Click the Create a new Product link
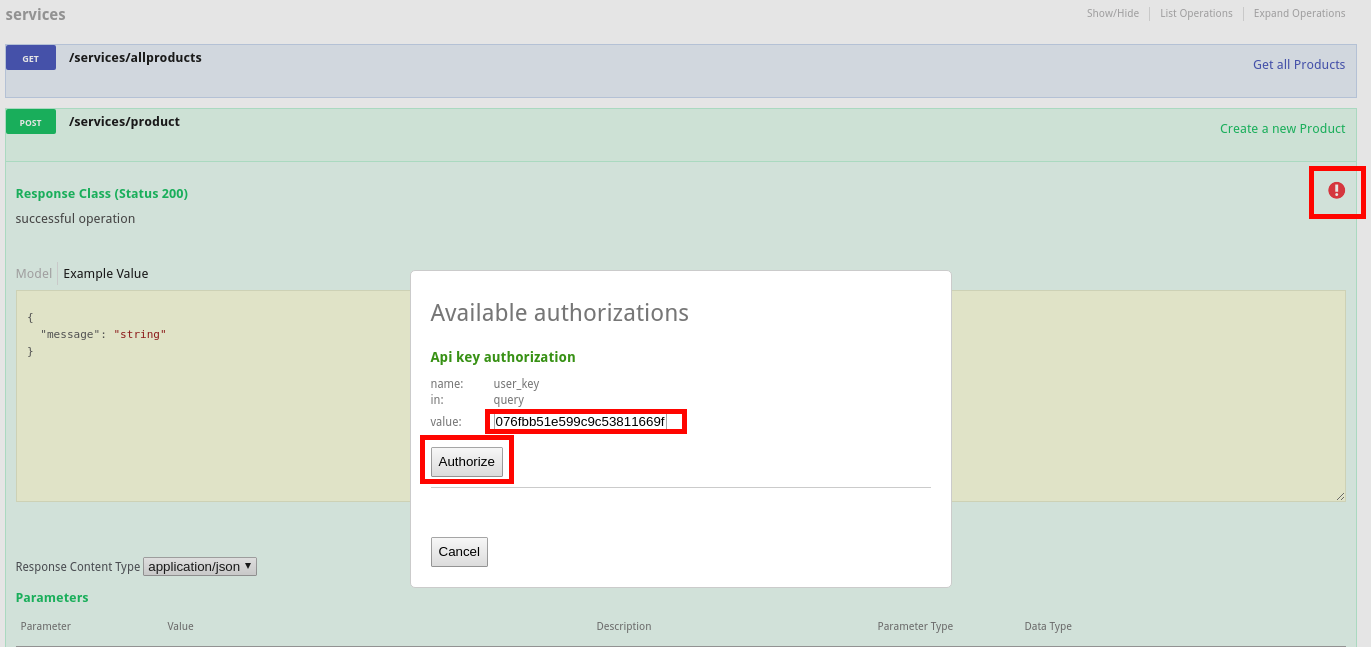Viewport: 1371px width, 647px height. point(1282,129)
